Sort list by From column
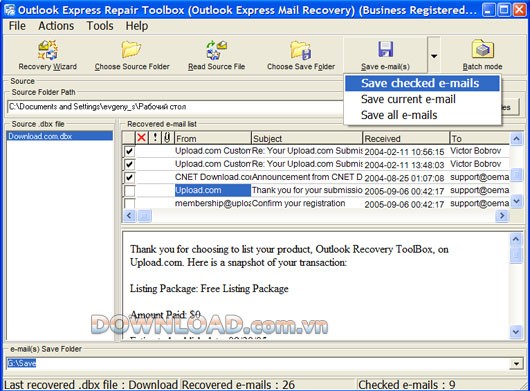 click(x=213, y=138)
